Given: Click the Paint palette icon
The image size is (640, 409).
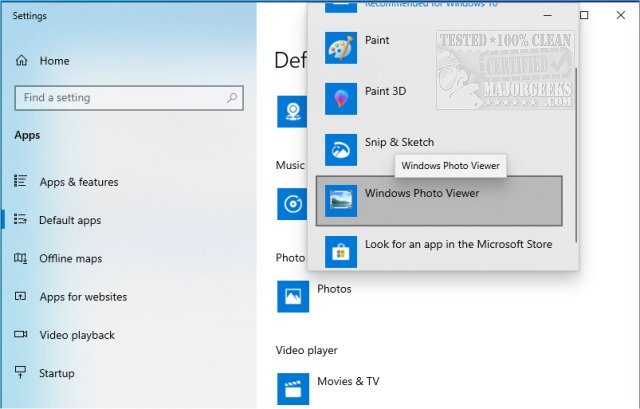Looking at the screenshot, I should point(341,48).
